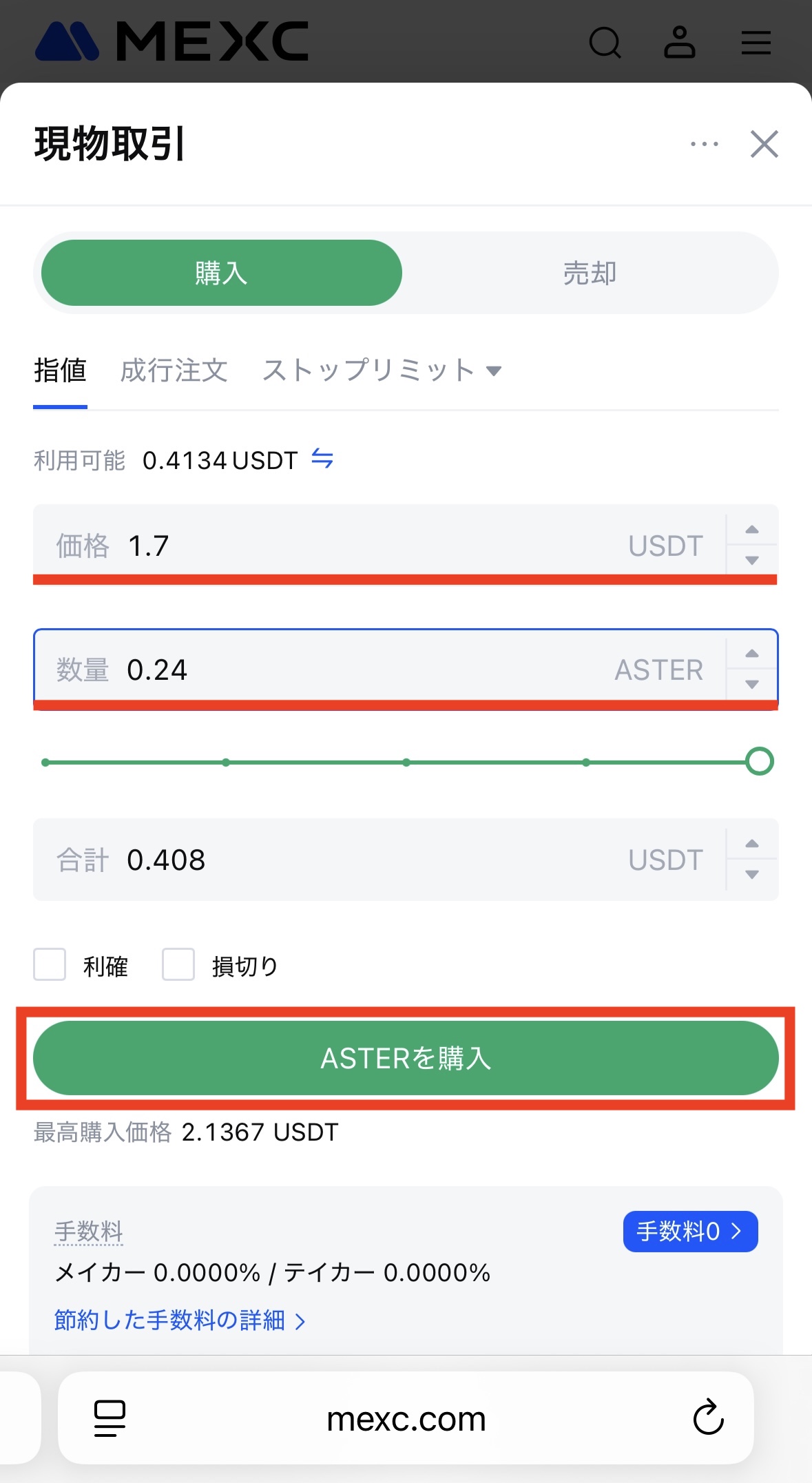Viewport: 812px width, 1483px height.
Task: Enable the 損切り stop-loss checkbox
Action: (x=178, y=964)
